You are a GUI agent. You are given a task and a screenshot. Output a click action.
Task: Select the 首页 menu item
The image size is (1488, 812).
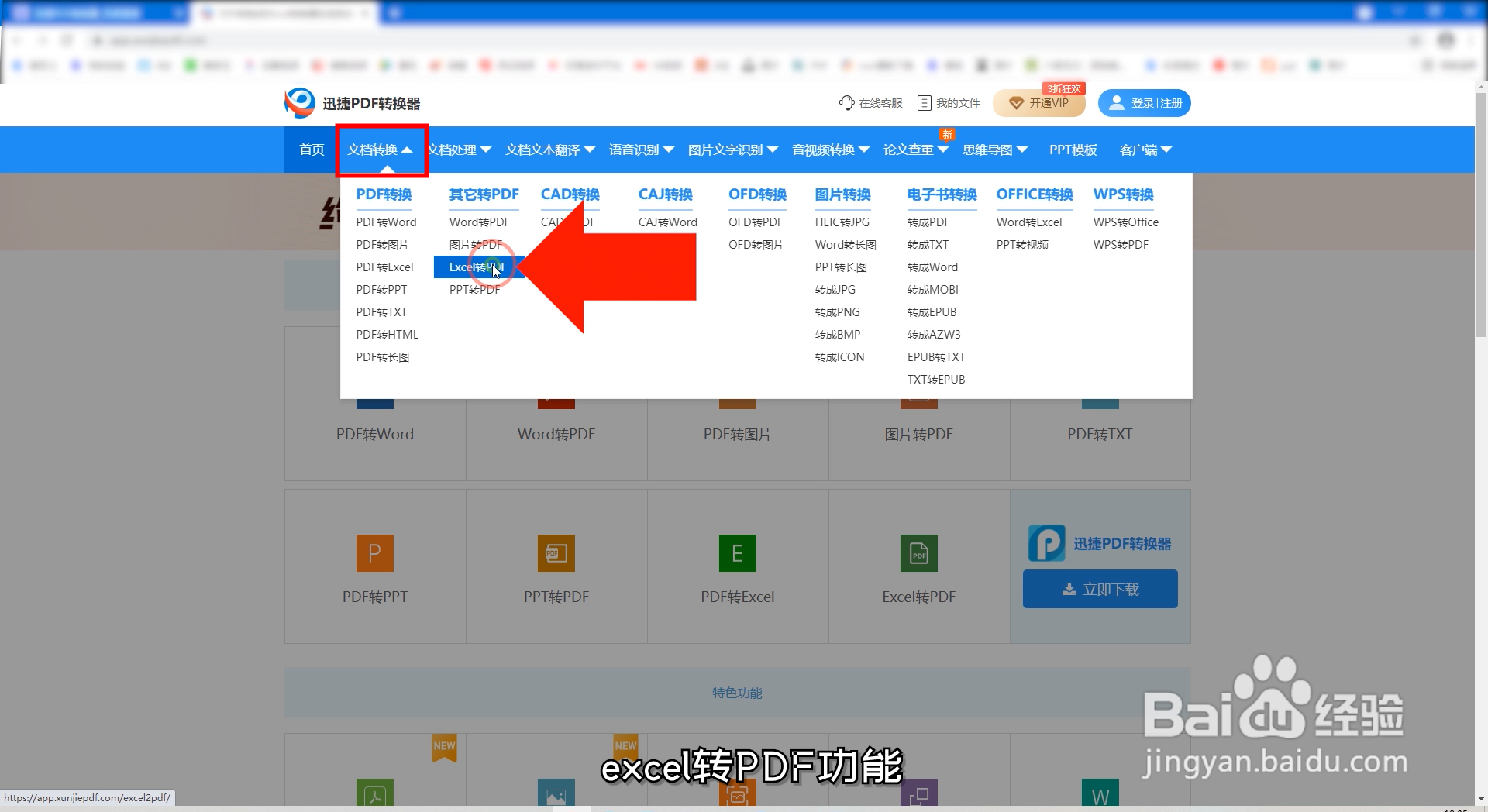point(311,150)
